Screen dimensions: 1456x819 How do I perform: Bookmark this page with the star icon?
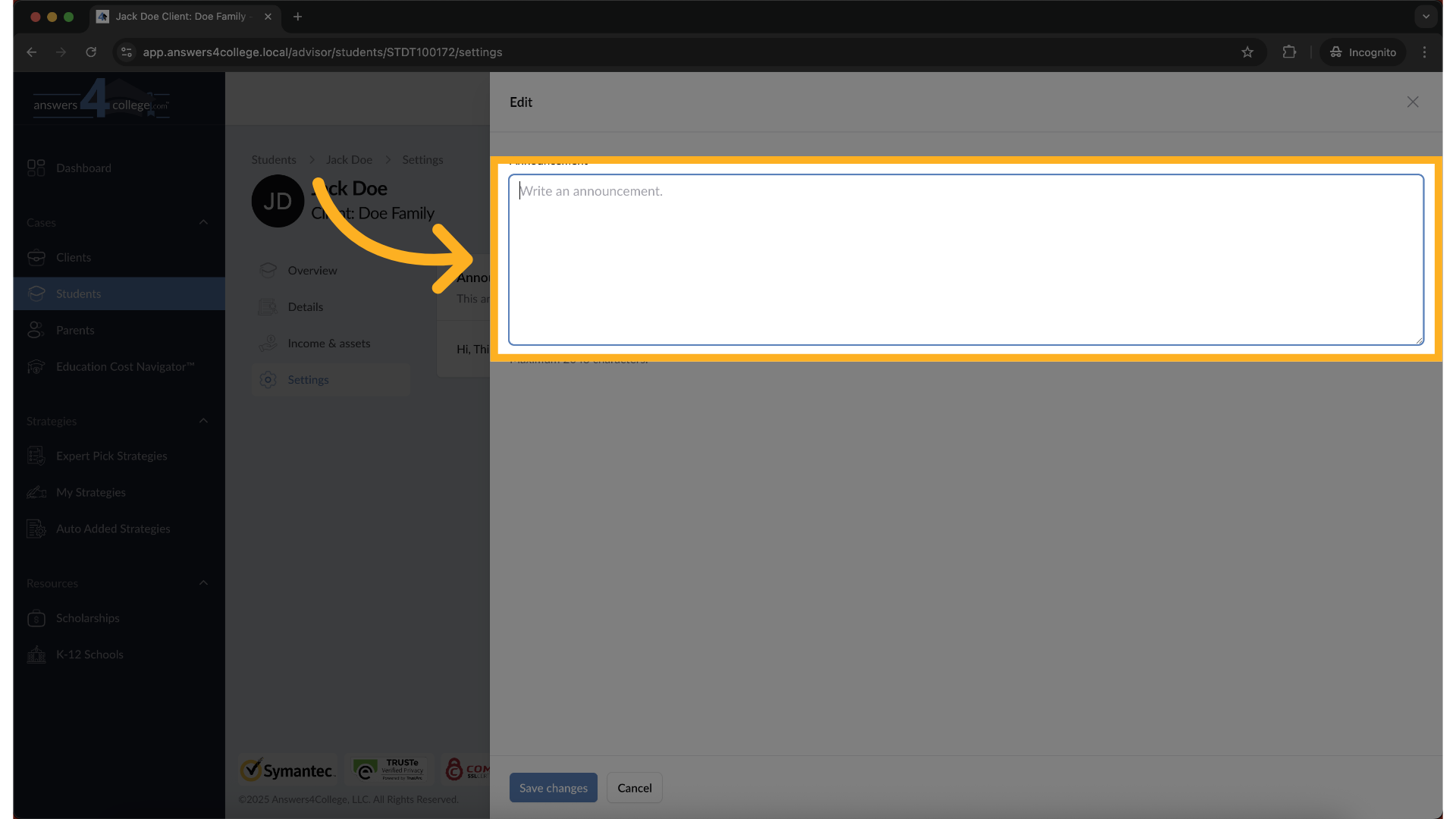coord(1247,52)
